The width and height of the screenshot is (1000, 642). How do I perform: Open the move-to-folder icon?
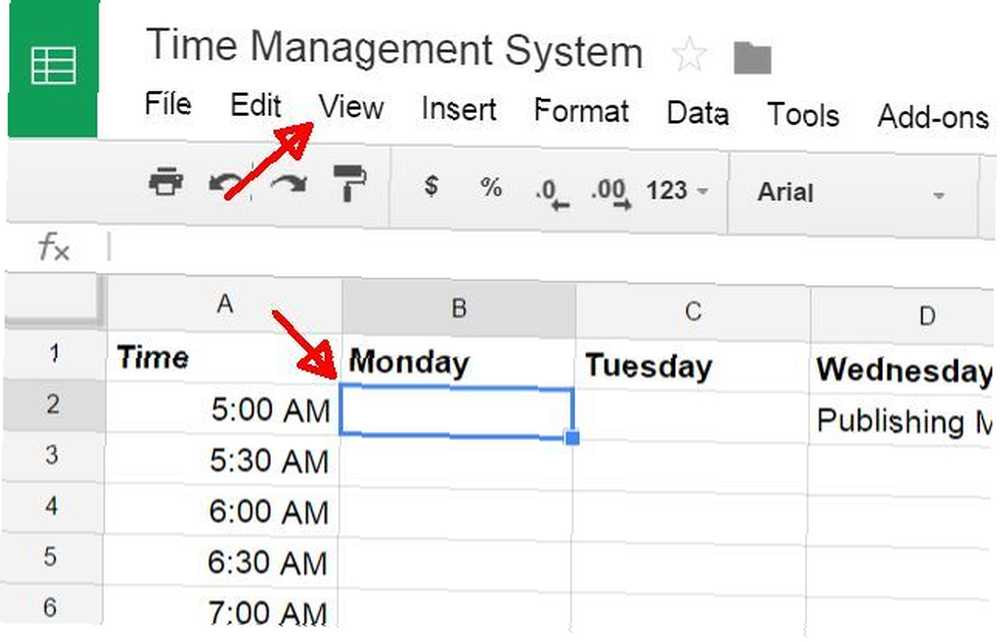point(753,57)
